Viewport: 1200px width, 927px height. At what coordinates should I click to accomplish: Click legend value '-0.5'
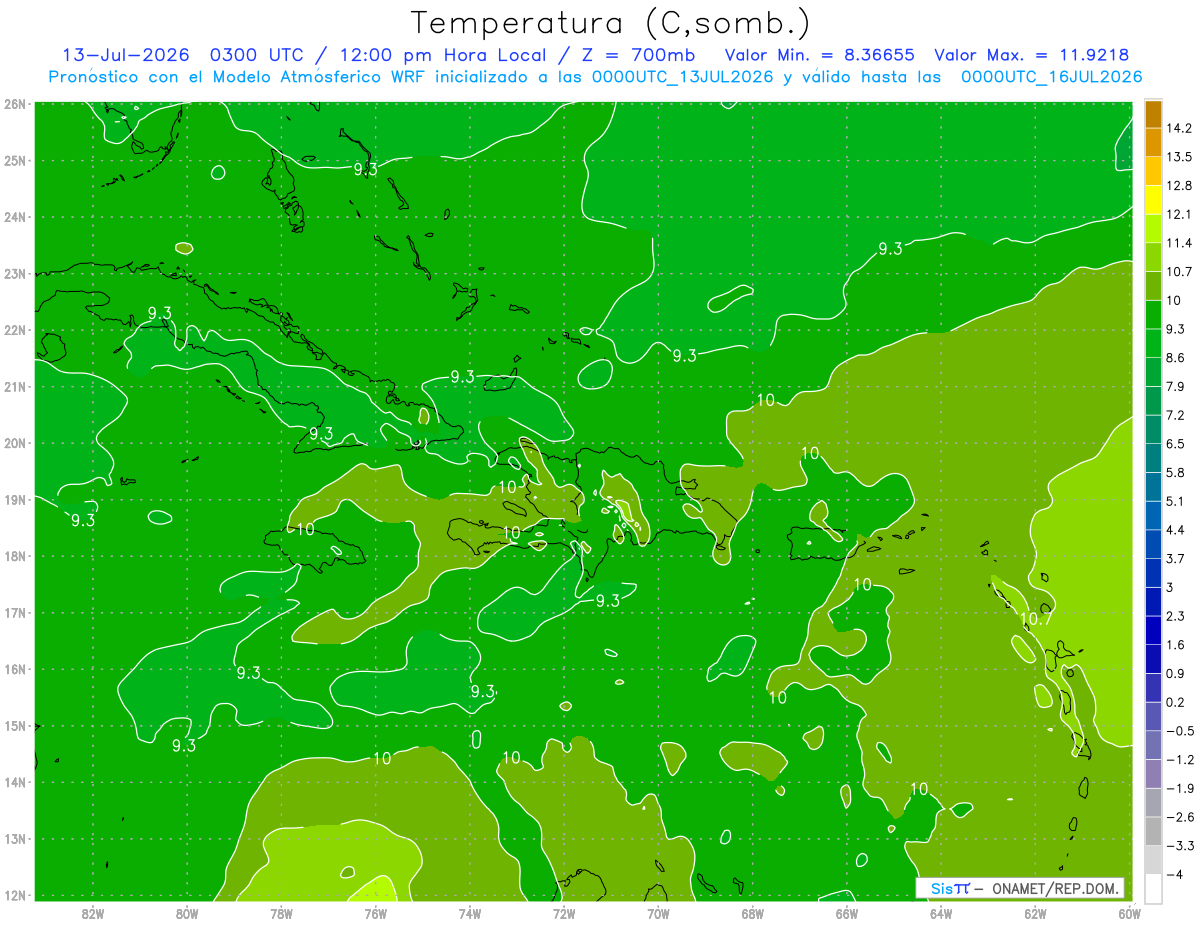pyautogui.click(x=1180, y=731)
